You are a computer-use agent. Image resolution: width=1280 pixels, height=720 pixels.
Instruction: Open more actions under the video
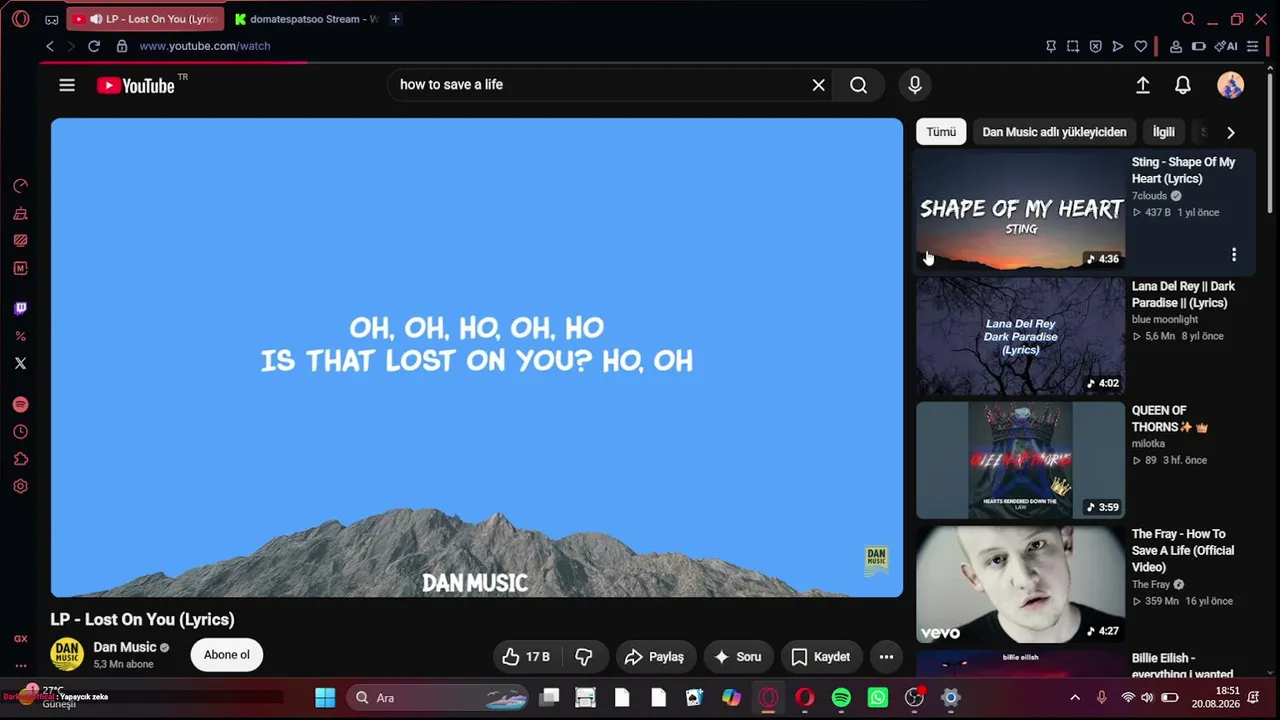886,657
